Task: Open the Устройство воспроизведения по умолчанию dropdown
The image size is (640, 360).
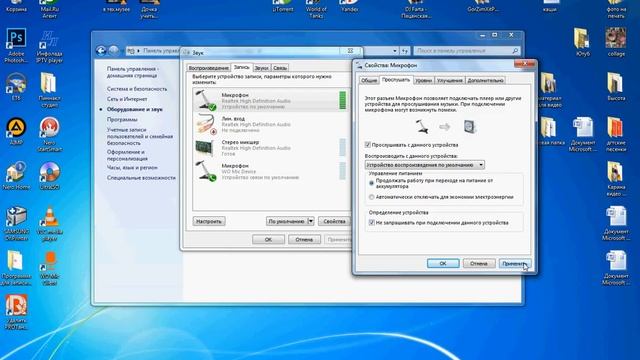Action: pyautogui.click(x=424, y=165)
